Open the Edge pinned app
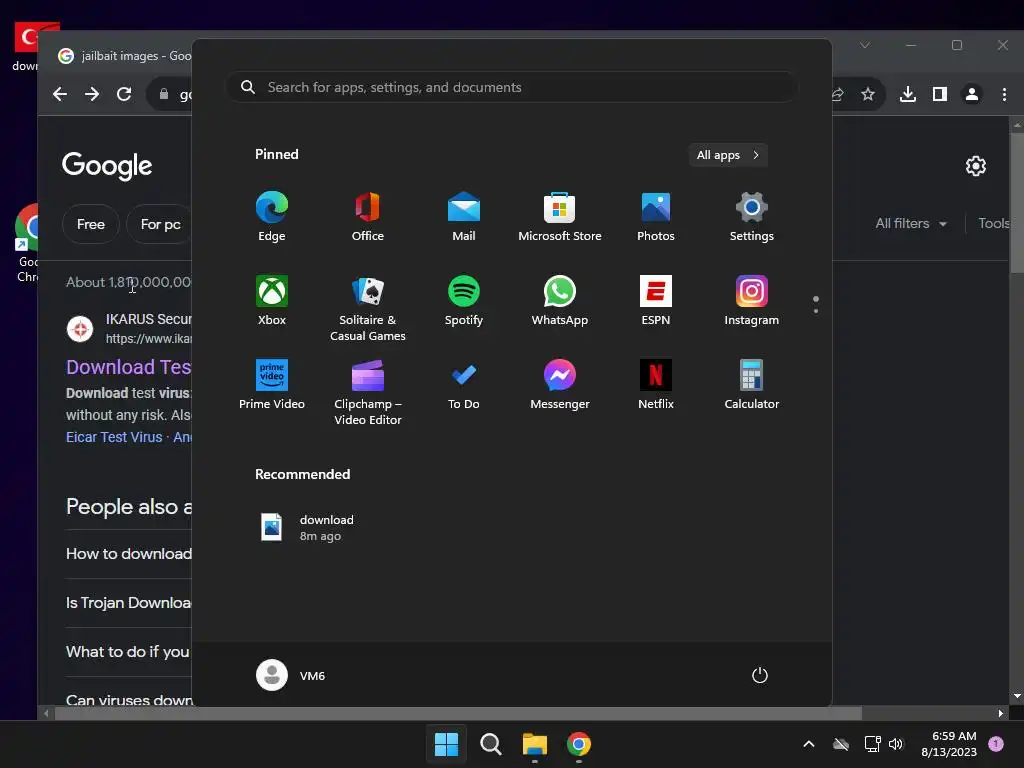The image size is (1024, 768). click(x=272, y=217)
